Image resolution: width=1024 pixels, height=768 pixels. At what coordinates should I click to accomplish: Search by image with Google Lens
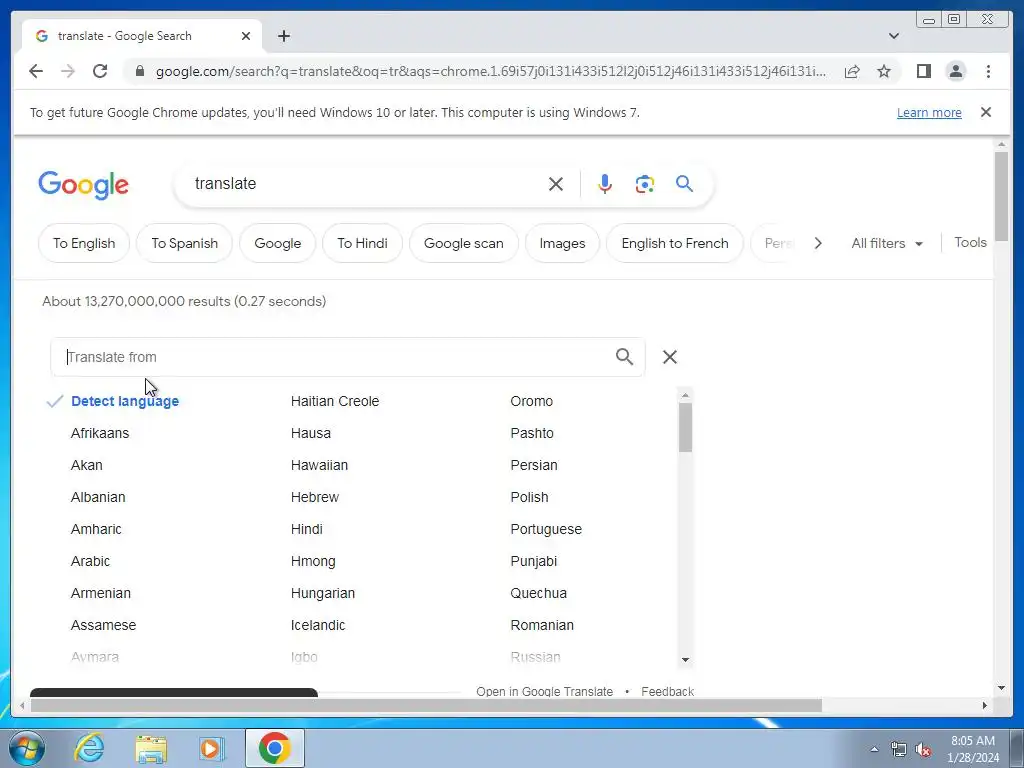(645, 184)
